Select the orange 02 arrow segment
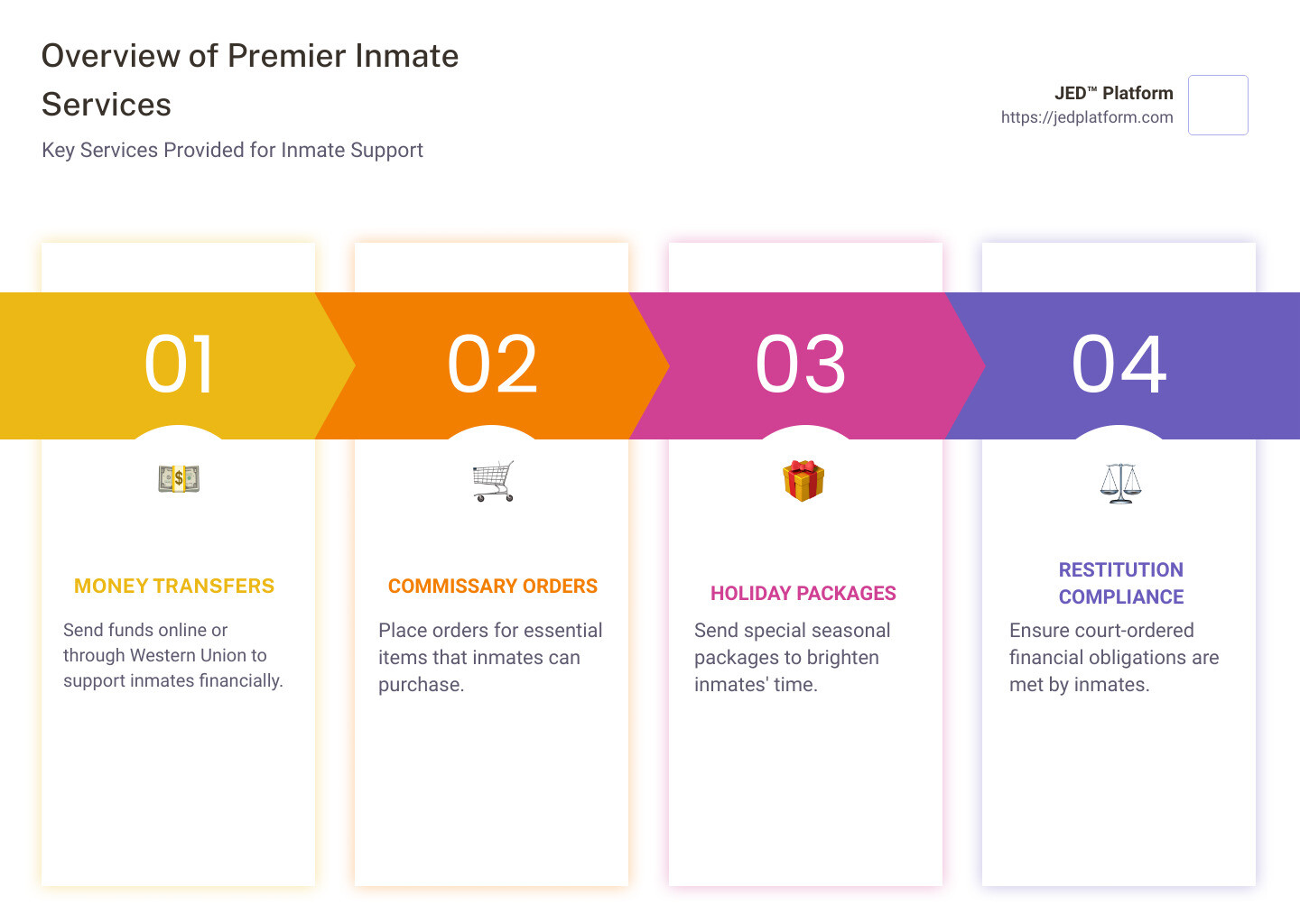Screen dimensions: 1300x924 (x=492, y=365)
